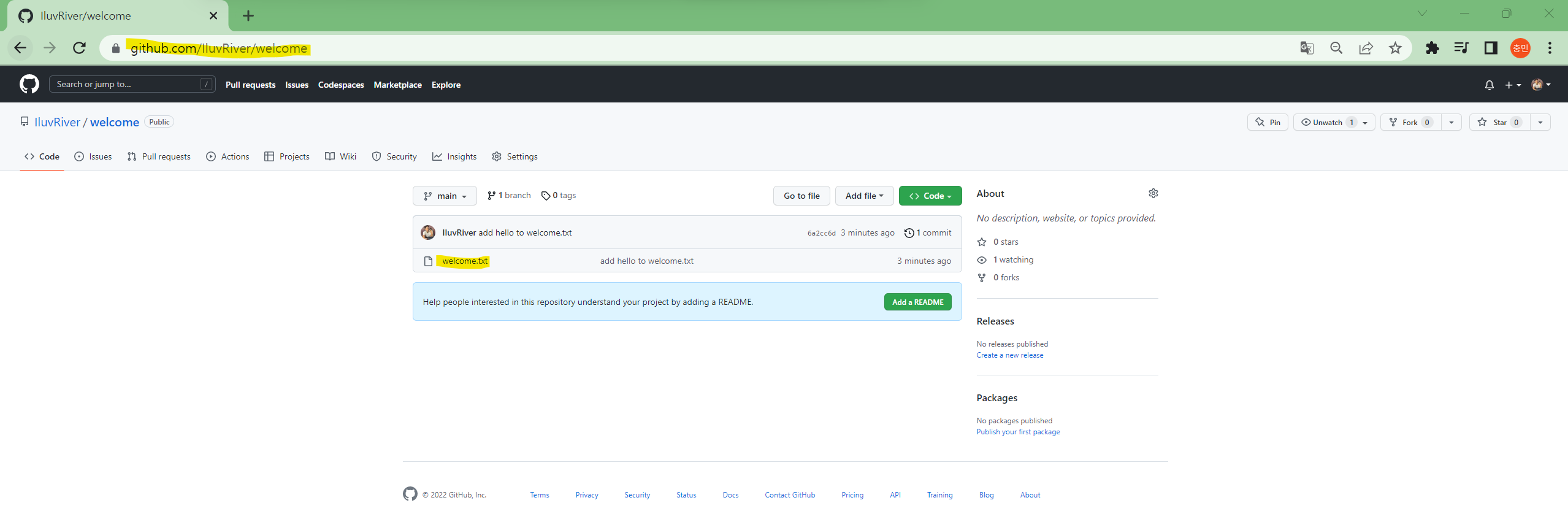Viewport: 1568px width, 530px height.
Task: Click Publish your first package link
Action: pyautogui.click(x=1018, y=432)
